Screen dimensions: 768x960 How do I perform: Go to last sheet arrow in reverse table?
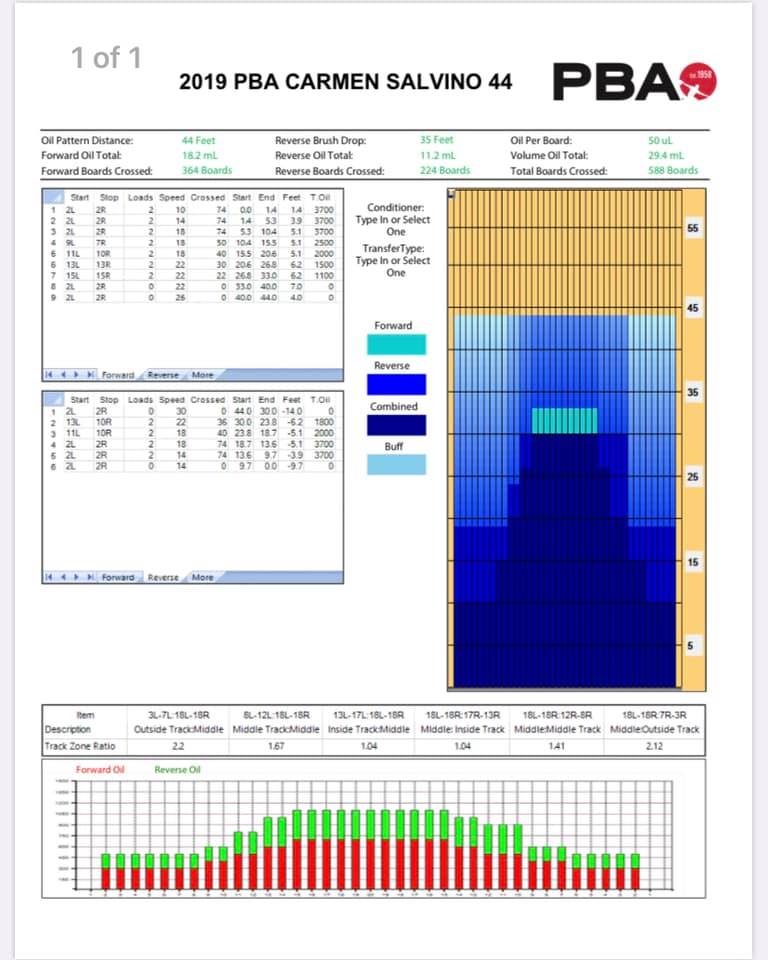pos(90,577)
